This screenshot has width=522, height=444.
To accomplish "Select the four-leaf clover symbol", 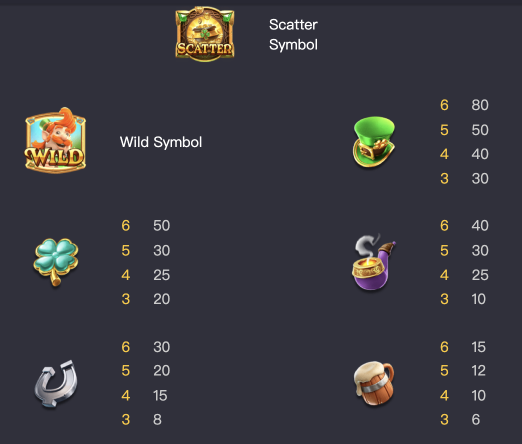I will coord(56,262).
